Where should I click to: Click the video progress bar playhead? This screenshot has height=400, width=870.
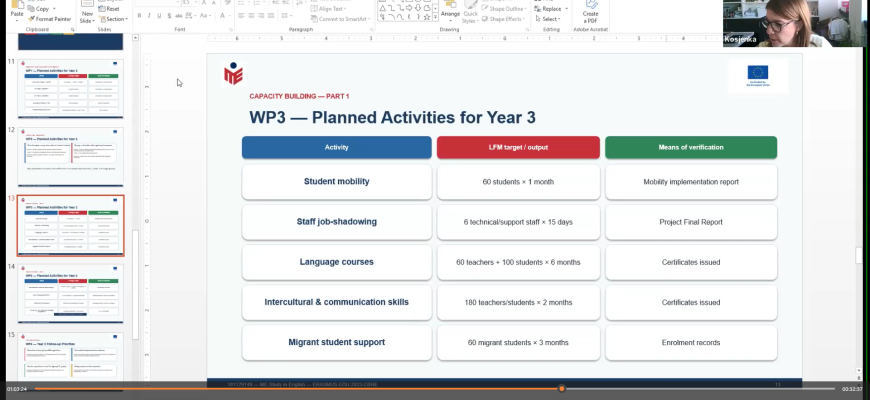coord(562,389)
